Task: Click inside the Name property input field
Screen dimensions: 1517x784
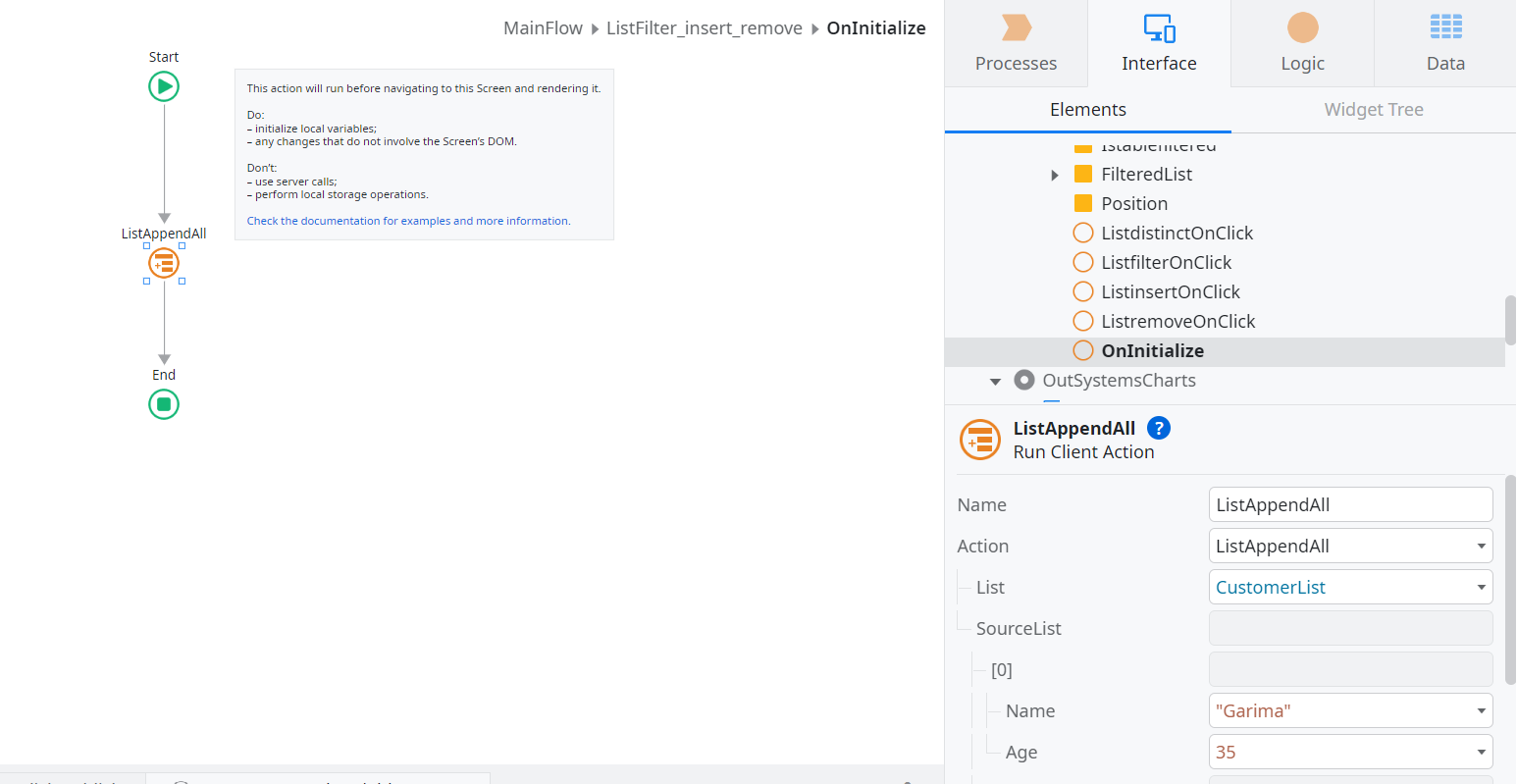Action: click(1350, 503)
